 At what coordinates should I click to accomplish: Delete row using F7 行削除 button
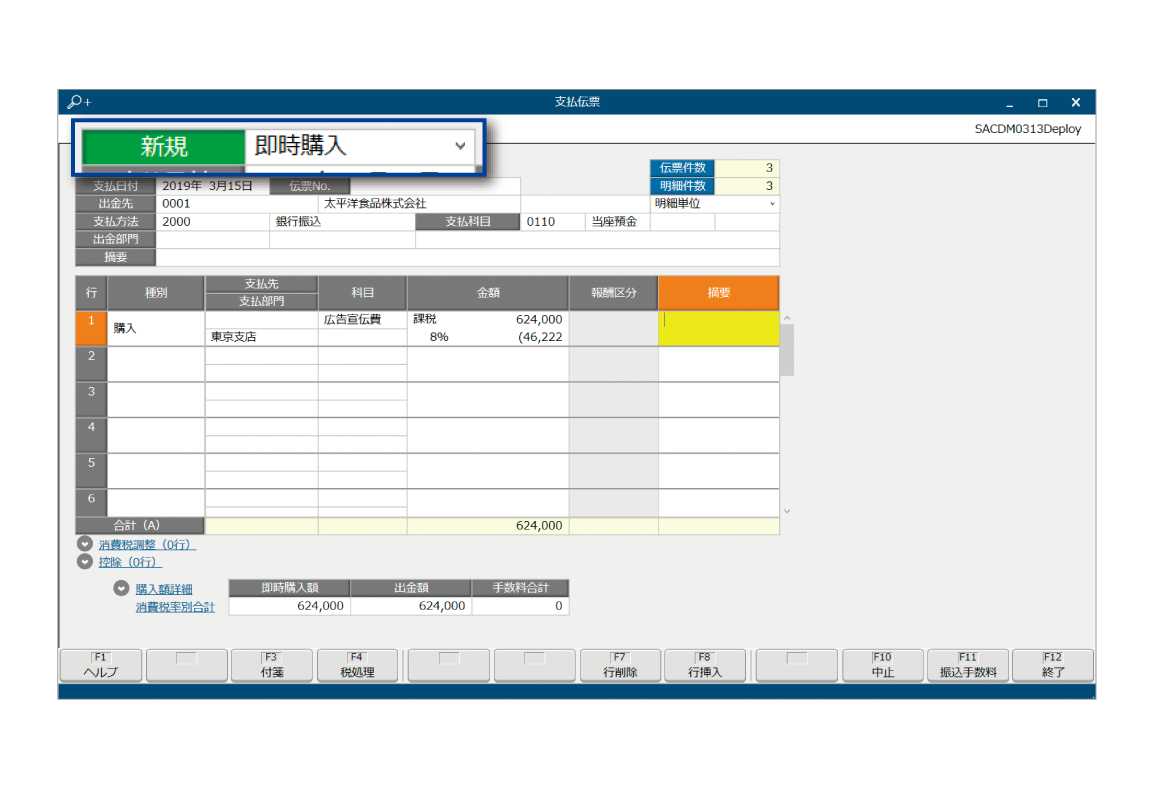[620, 666]
